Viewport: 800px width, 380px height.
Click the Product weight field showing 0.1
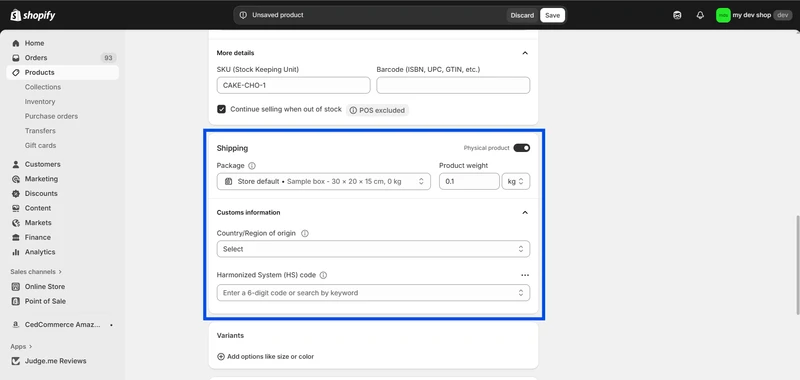click(469, 182)
